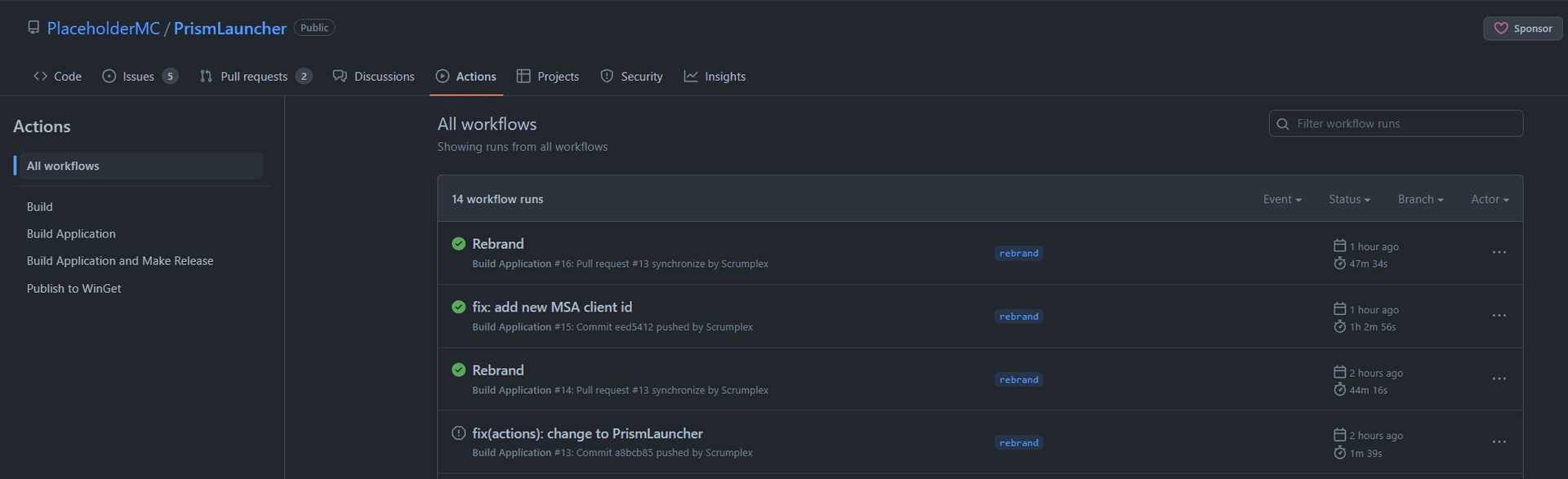This screenshot has height=479, width=1568.
Task: Select the Build Application and Make Release workflow
Action: [120, 261]
